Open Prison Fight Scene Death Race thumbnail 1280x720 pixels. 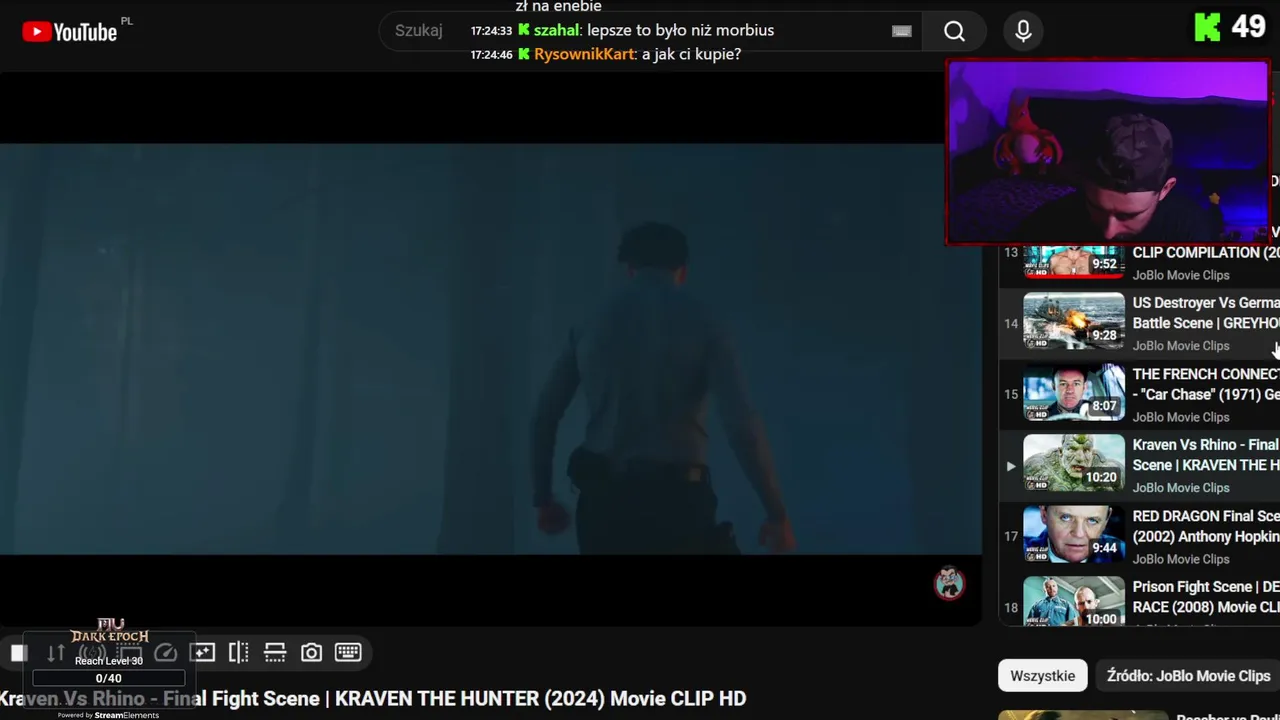click(1074, 602)
